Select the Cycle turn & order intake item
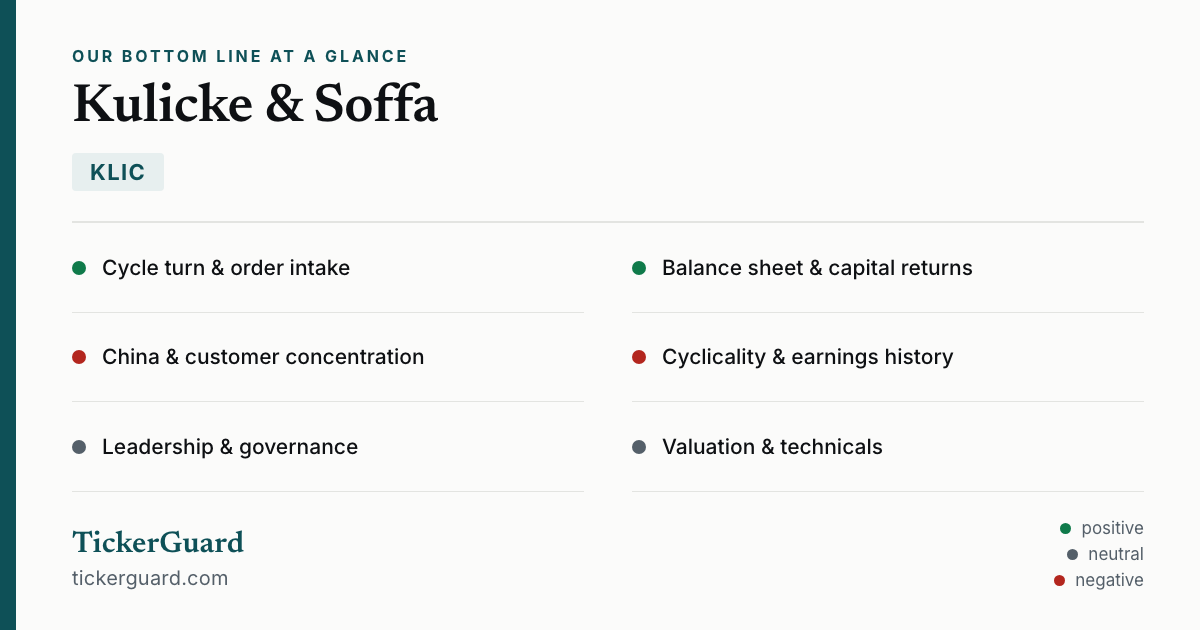Viewport: 1200px width, 630px height. (328, 268)
